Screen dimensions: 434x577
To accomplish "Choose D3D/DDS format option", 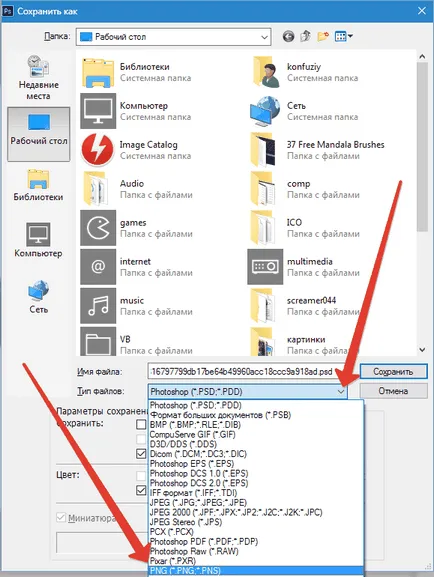I will 255,444.
